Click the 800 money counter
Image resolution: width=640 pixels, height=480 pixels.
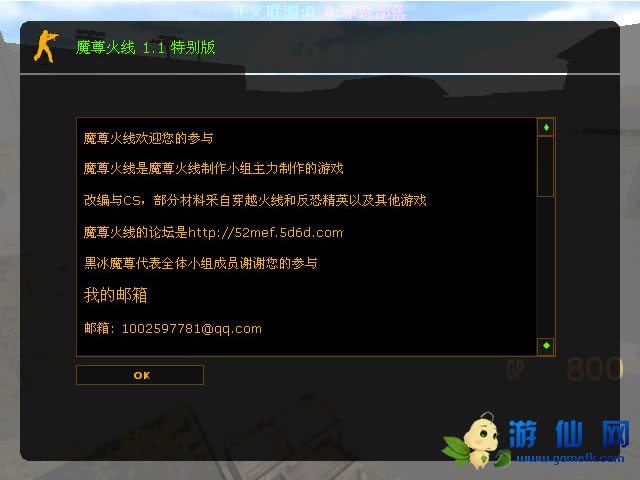[594, 369]
